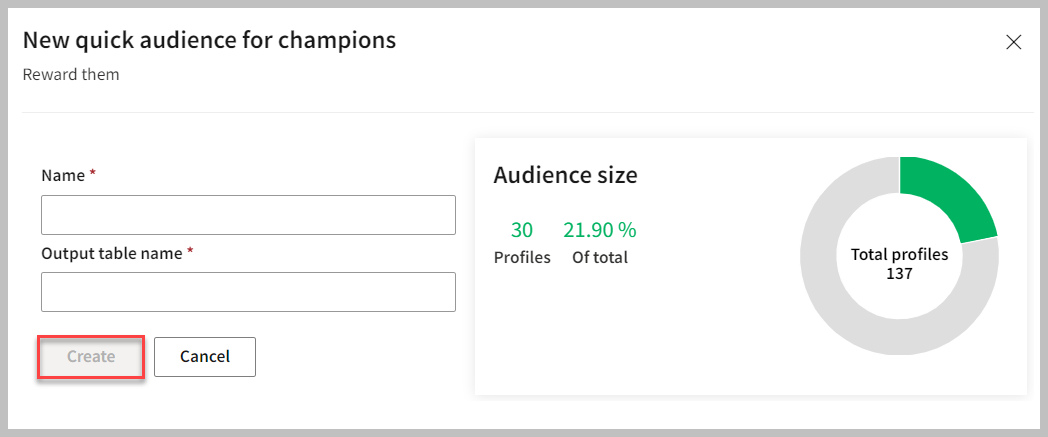Click the 21.90 % Of total value
Screen dimensions: 1048x437
pyautogui.click(x=600, y=230)
